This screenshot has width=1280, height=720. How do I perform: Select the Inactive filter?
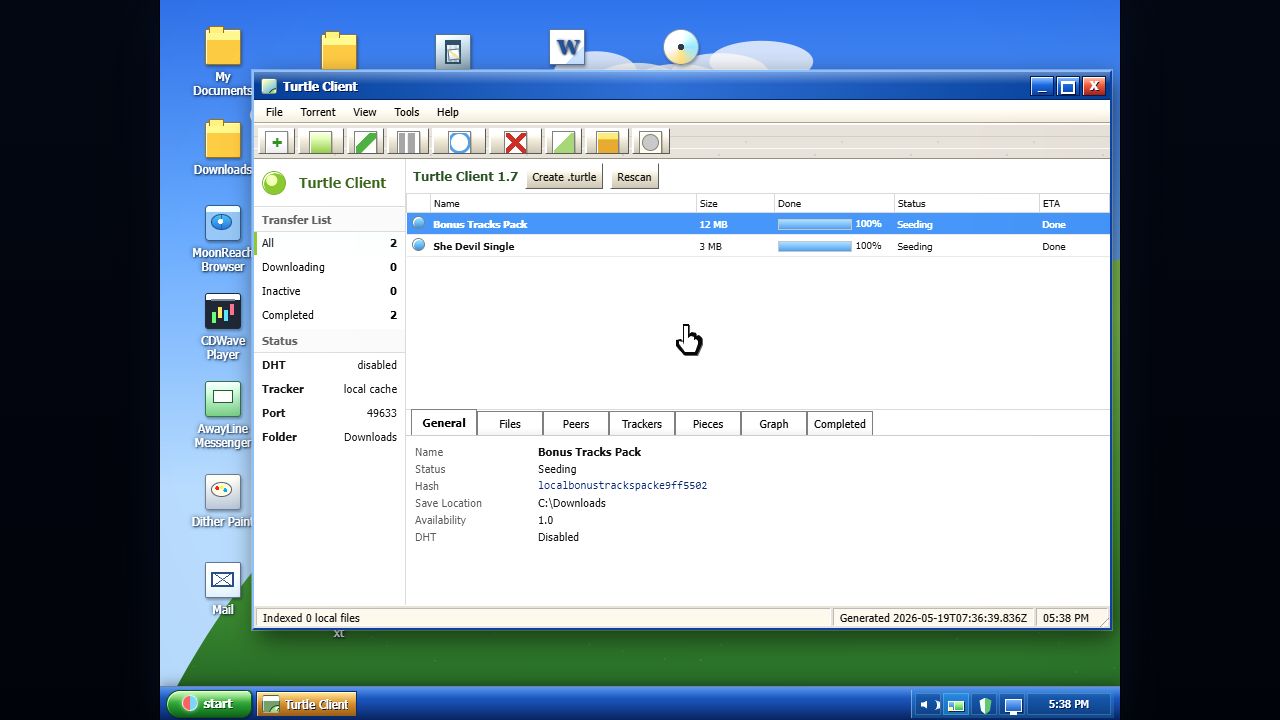click(x=330, y=291)
